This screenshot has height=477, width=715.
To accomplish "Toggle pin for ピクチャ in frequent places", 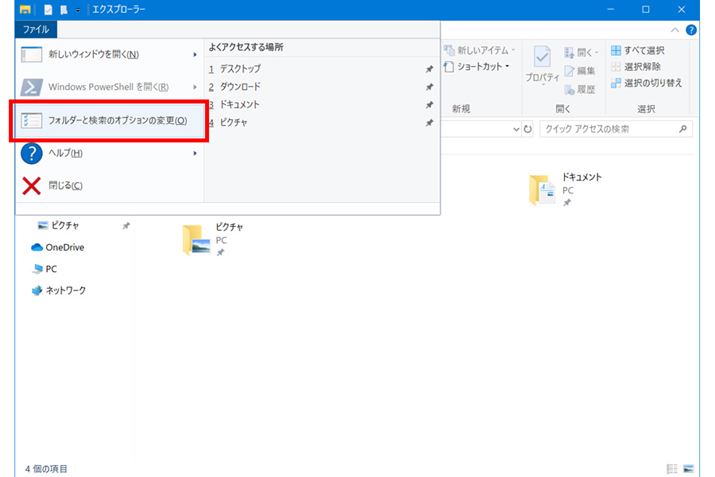I will [x=429, y=122].
